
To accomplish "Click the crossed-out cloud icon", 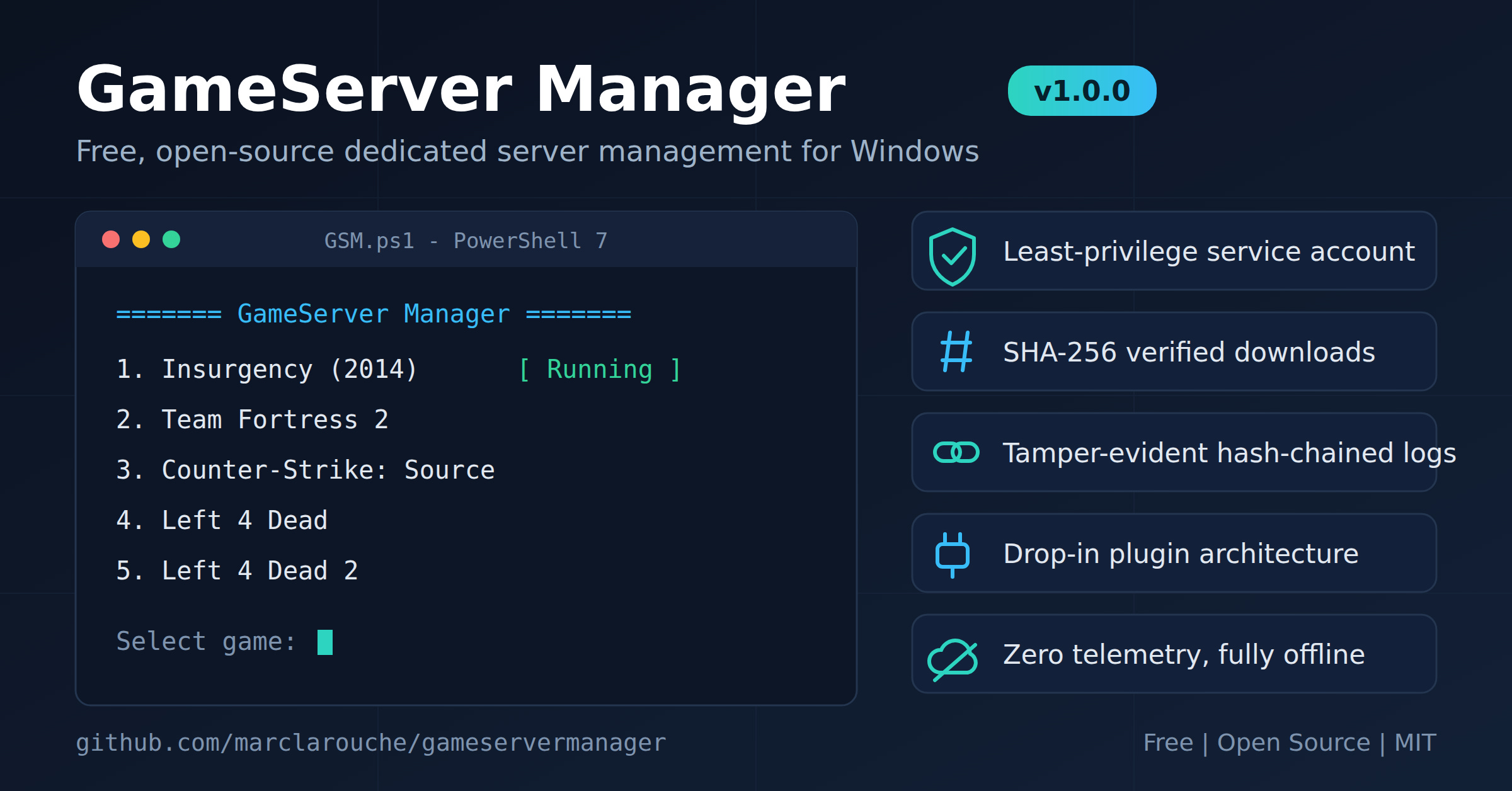I will coord(953,659).
